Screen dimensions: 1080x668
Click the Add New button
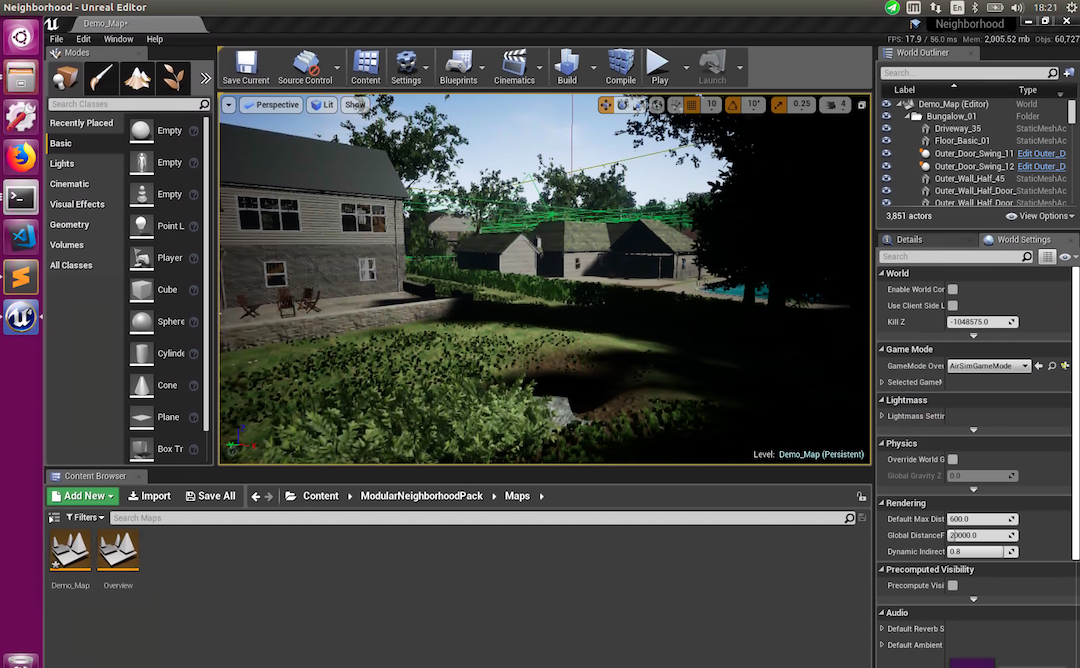click(x=83, y=496)
